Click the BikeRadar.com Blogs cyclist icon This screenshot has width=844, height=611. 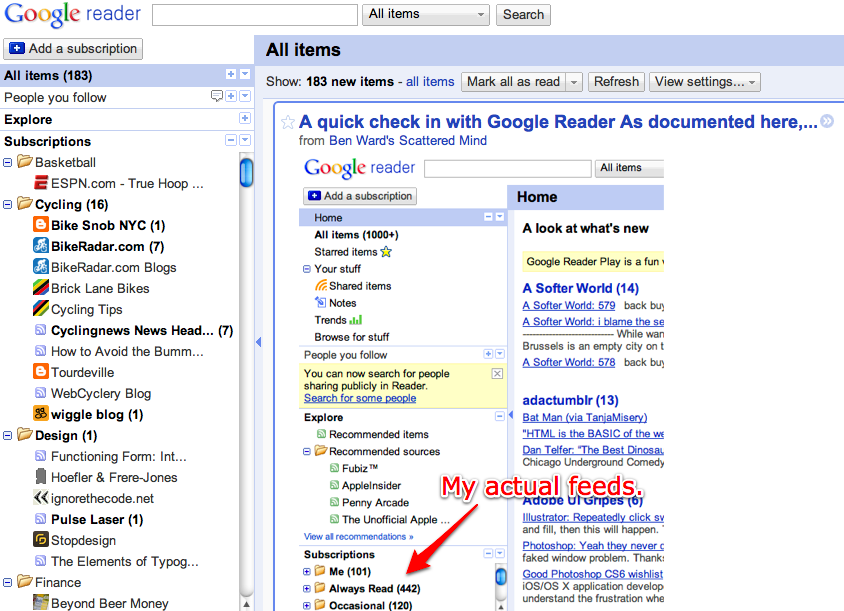pos(41,266)
